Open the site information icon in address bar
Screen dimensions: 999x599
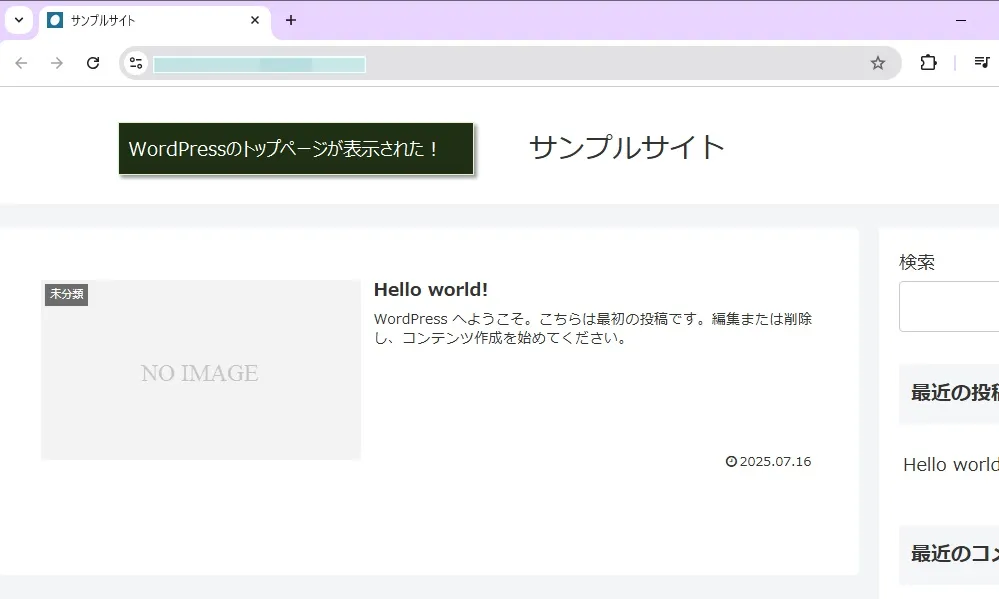(x=136, y=63)
